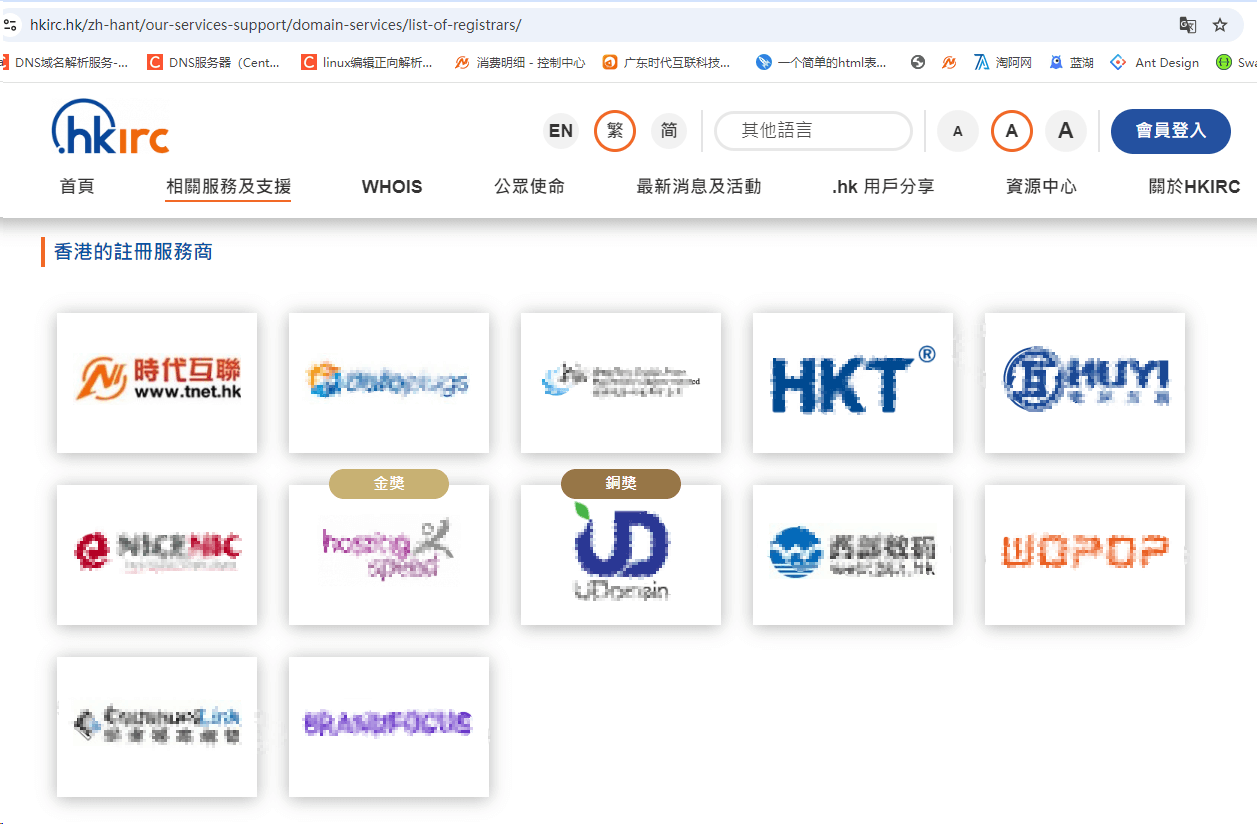Open the 時代互聯 www.tnet.hk registrar card
Viewport: 1257px width, 824px height.
coord(157,383)
